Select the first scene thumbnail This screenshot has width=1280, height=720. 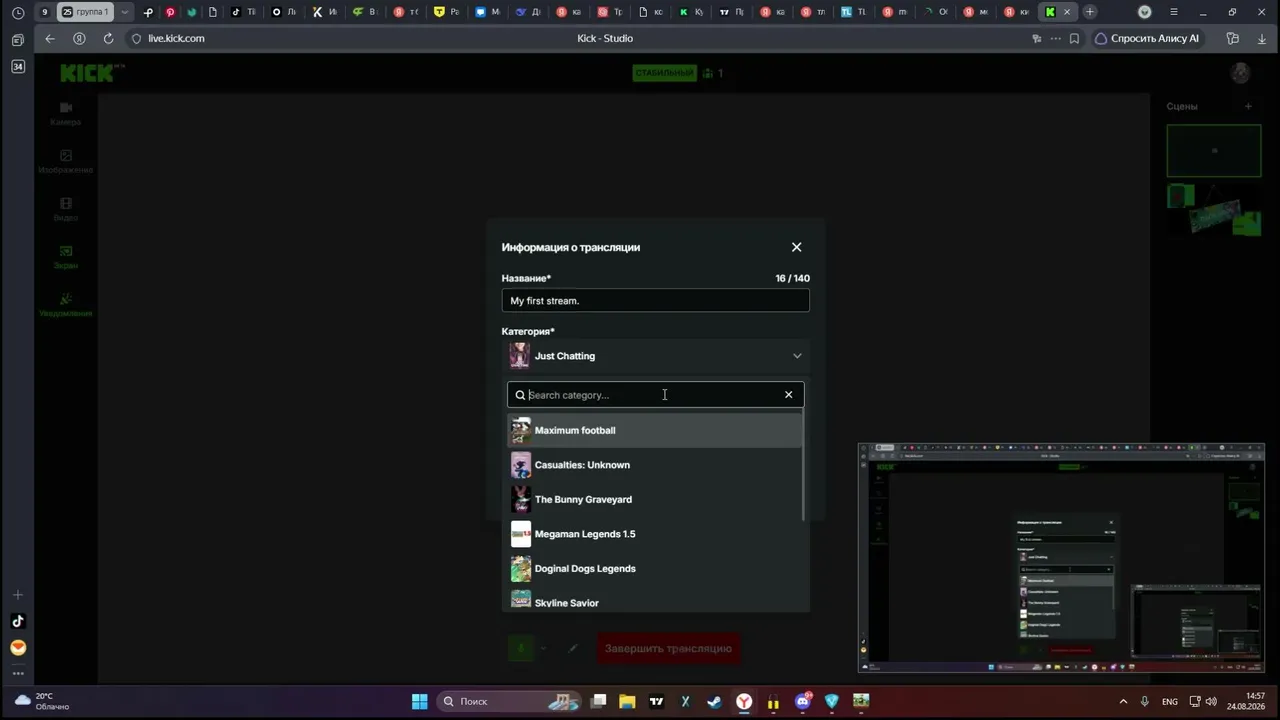pos(1214,151)
